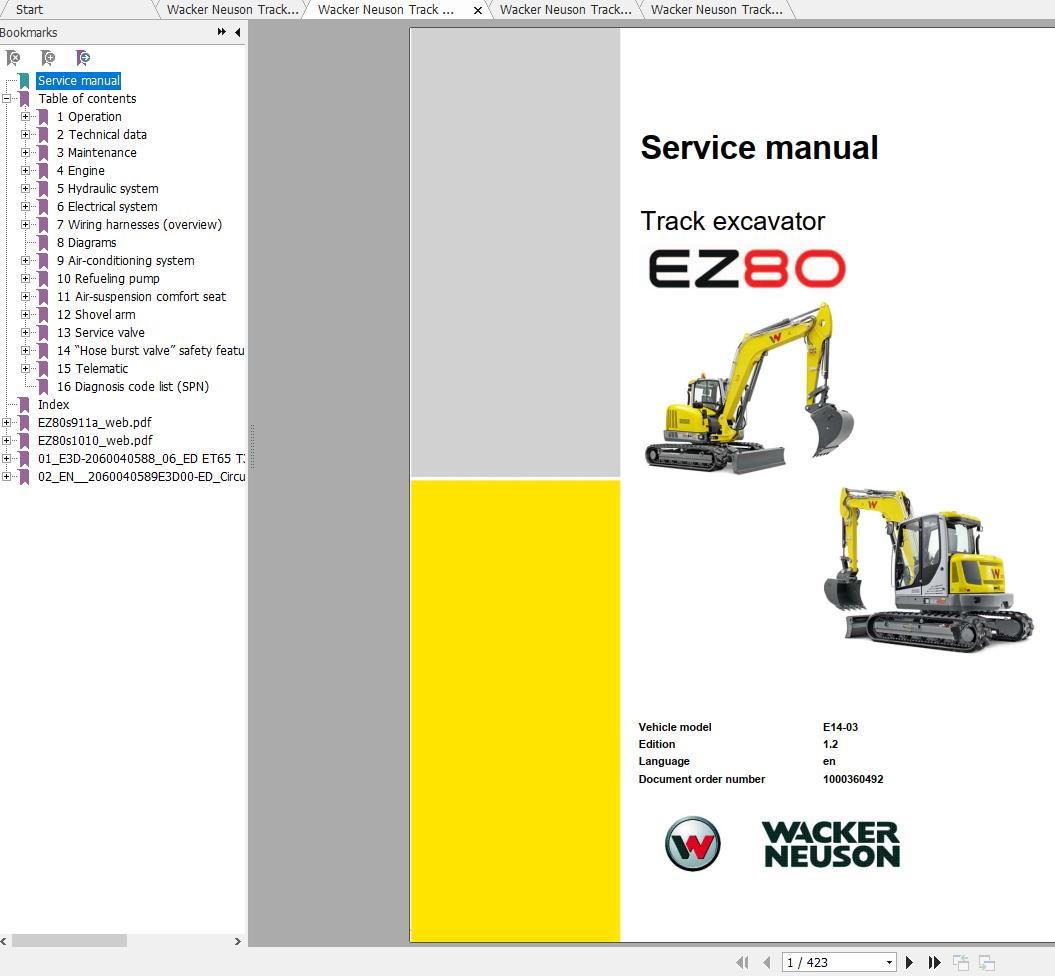Expand the 12 Shovel arm bookmark
This screenshot has height=976, width=1055.
pyautogui.click(x=26, y=315)
